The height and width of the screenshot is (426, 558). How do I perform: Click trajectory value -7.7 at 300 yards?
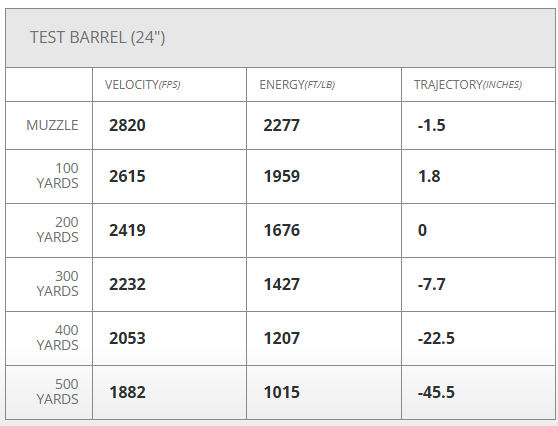tap(431, 284)
